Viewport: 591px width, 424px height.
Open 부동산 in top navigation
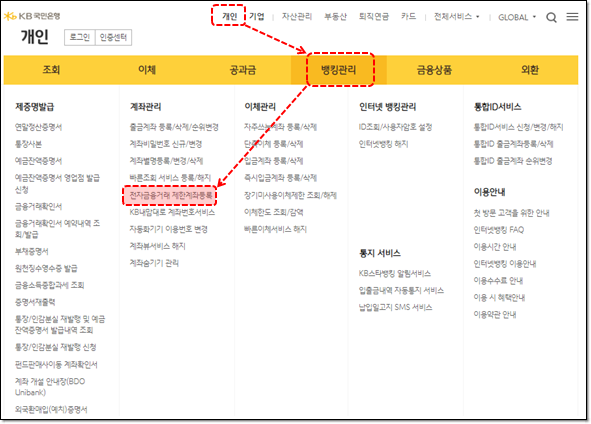coord(335,17)
